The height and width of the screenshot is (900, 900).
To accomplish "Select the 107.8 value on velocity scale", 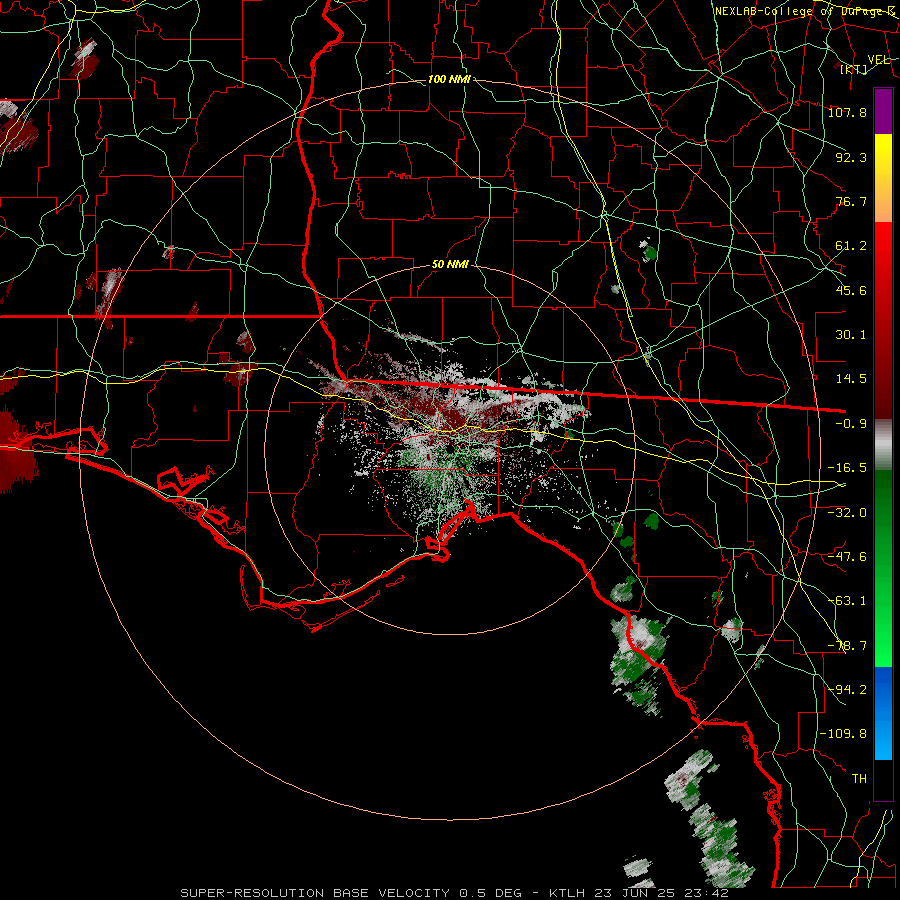I will pyautogui.click(x=847, y=112).
